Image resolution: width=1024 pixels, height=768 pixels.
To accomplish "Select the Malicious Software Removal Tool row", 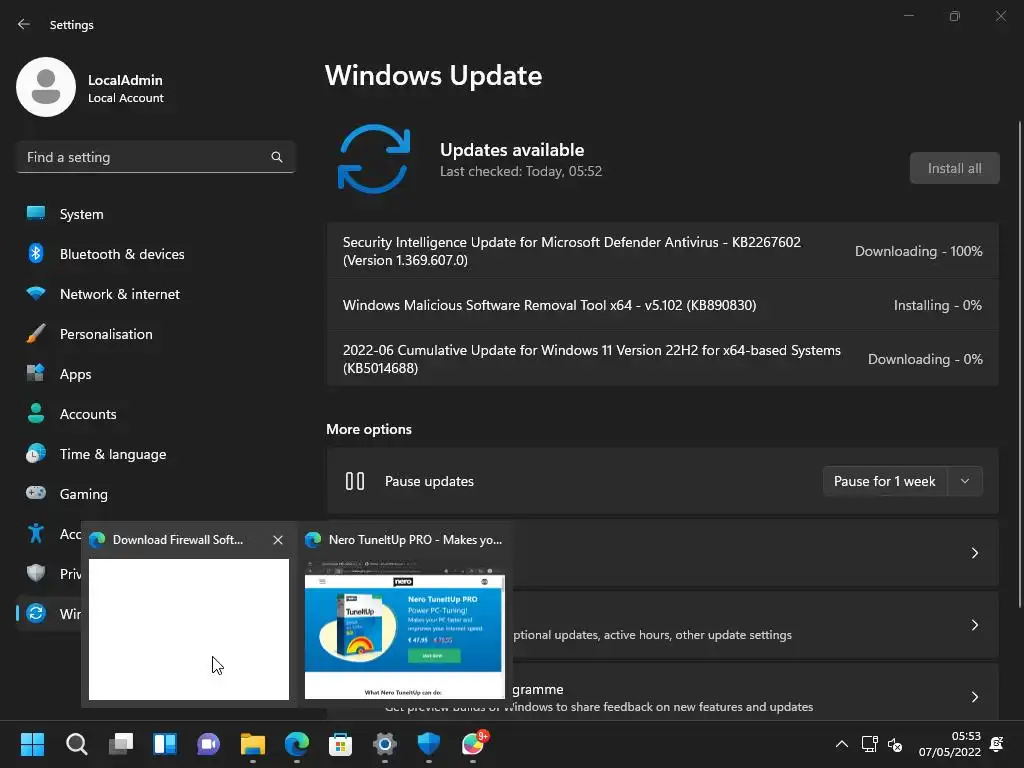I will pos(662,306).
